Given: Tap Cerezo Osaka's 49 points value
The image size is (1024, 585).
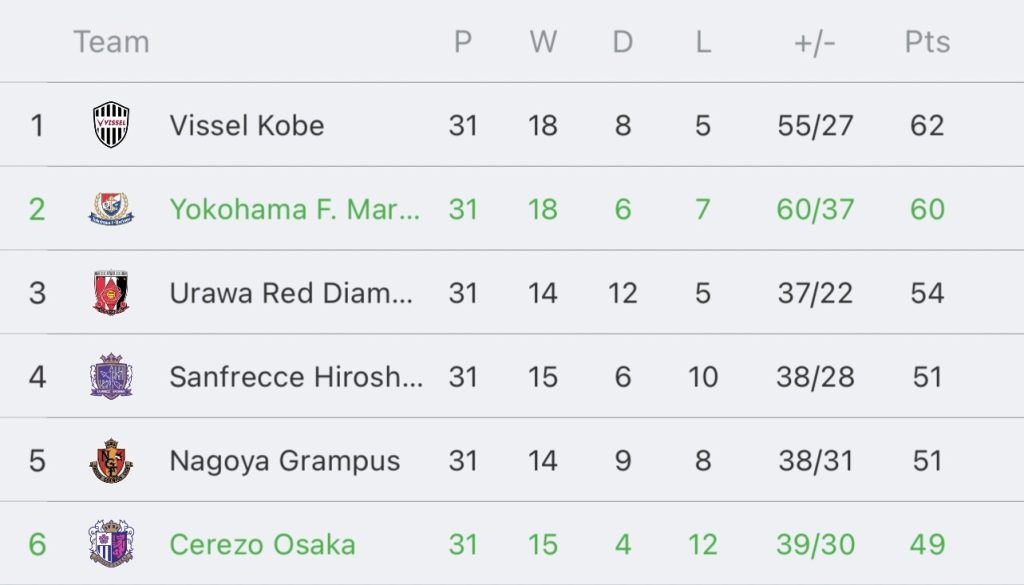Looking at the screenshot, I should [927, 545].
